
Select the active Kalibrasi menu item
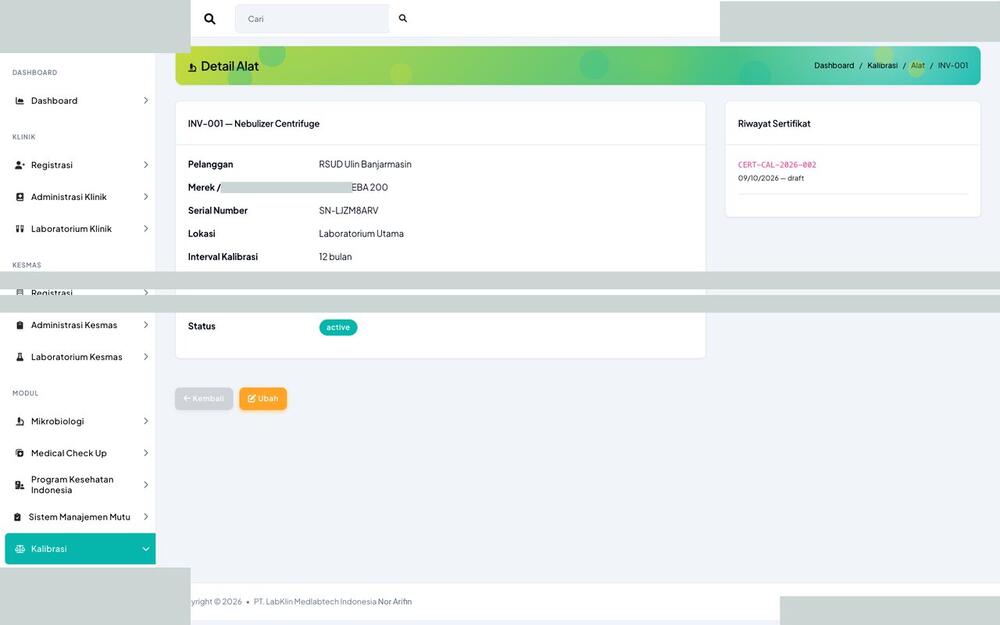click(x=80, y=549)
